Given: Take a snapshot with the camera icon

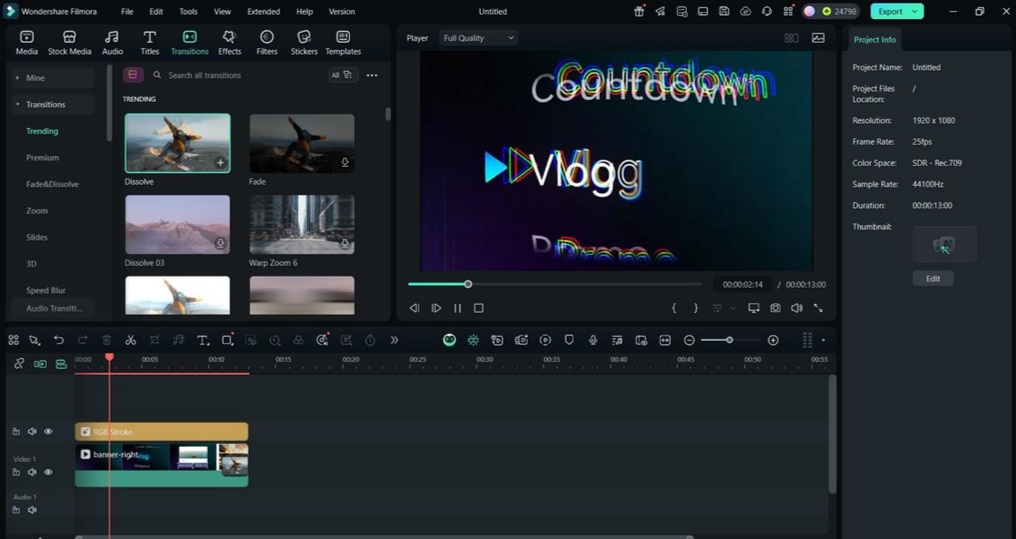Looking at the screenshot, I should (x=775, y=308).
